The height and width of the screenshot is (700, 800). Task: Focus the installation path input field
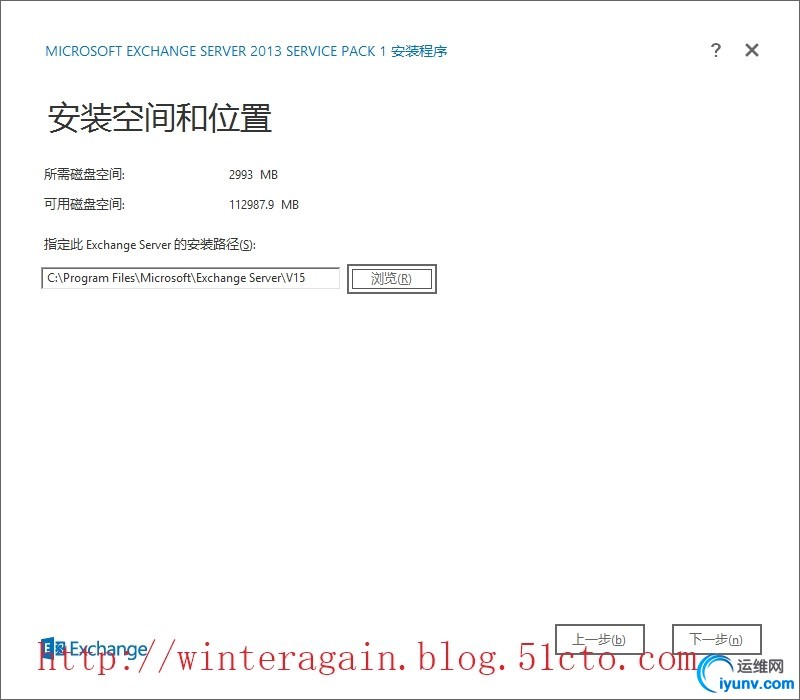pyautogui.click(x=190, y=278)
